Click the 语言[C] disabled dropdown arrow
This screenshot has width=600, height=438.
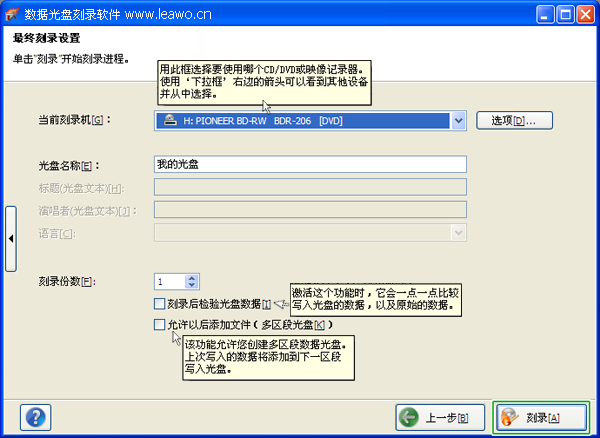coord(458,233)
